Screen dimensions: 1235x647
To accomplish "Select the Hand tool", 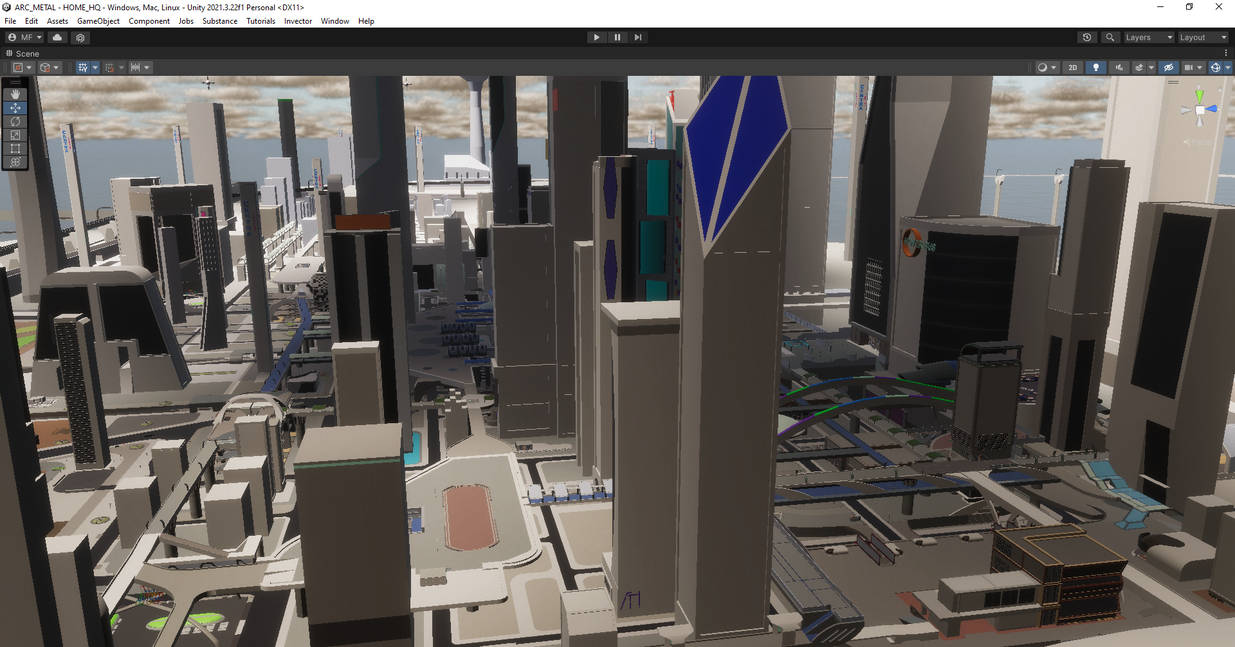I will pyautogui.click(x=15, y=94).
